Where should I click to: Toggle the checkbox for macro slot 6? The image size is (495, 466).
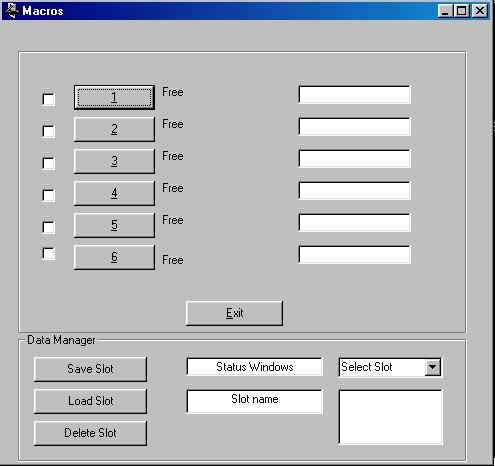pos(49,253)
